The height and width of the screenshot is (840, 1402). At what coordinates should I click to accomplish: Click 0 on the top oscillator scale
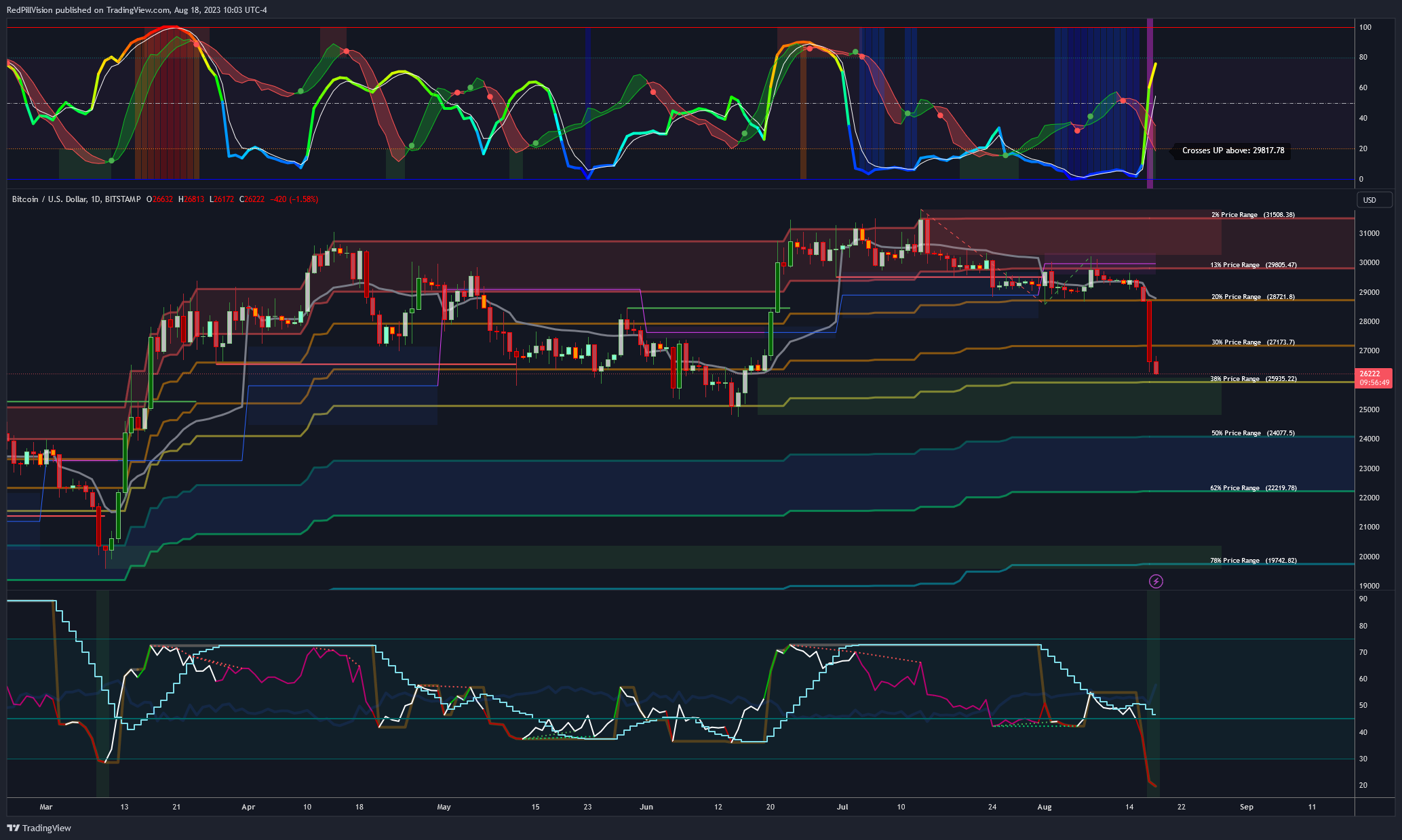pos(1361,180)
